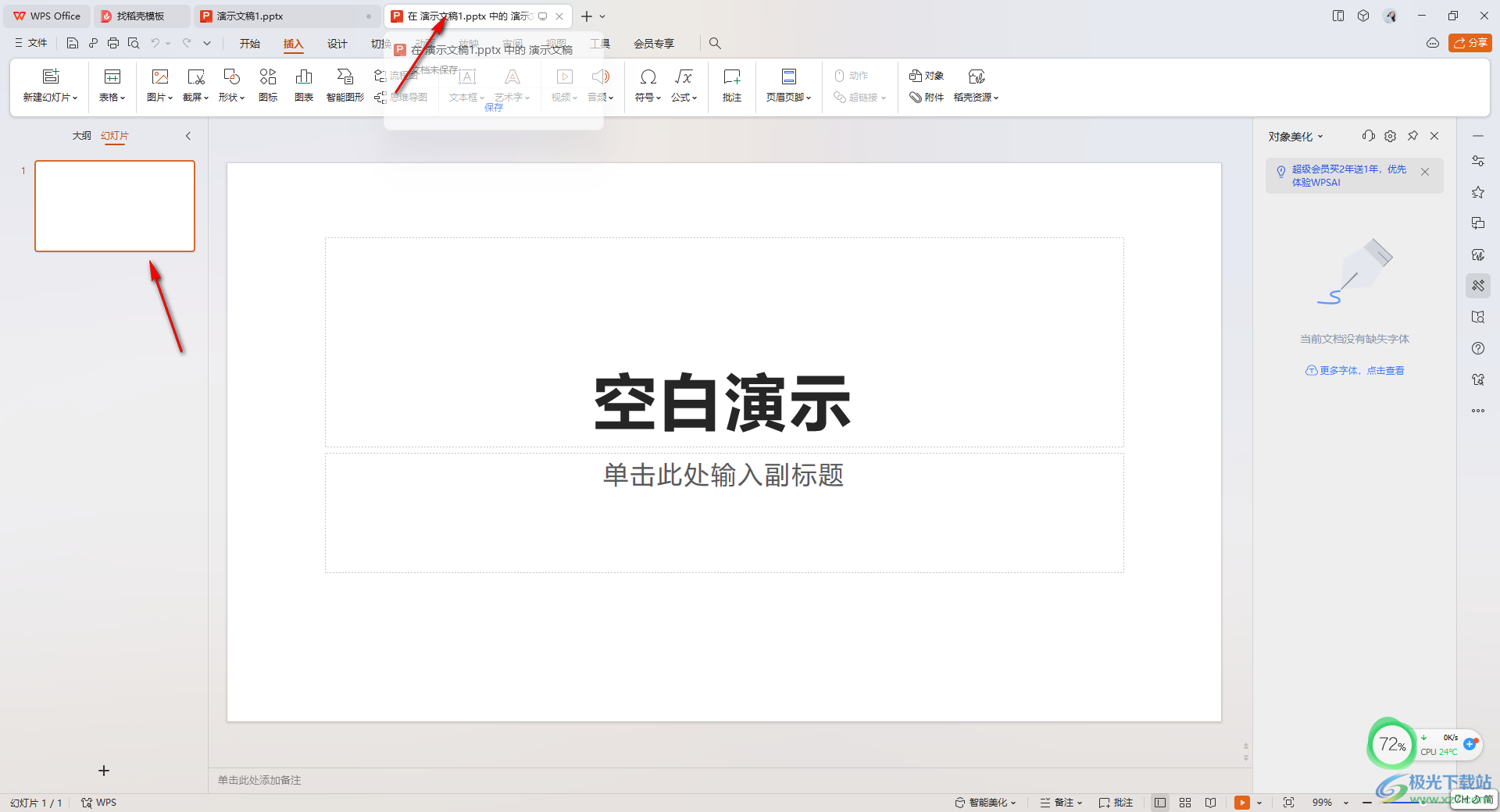Switch to reading view book icon
The height and width of the screenshot is (812, 1500).
click(x=1210, y=803)
